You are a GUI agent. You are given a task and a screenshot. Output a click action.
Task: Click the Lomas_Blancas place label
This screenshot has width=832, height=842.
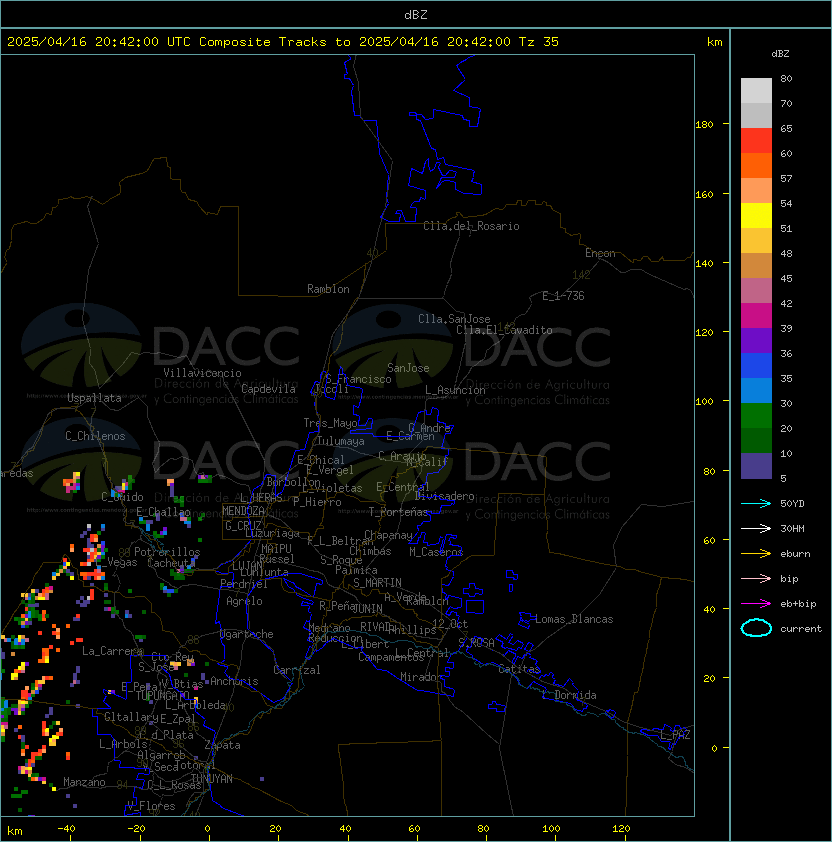574,619
